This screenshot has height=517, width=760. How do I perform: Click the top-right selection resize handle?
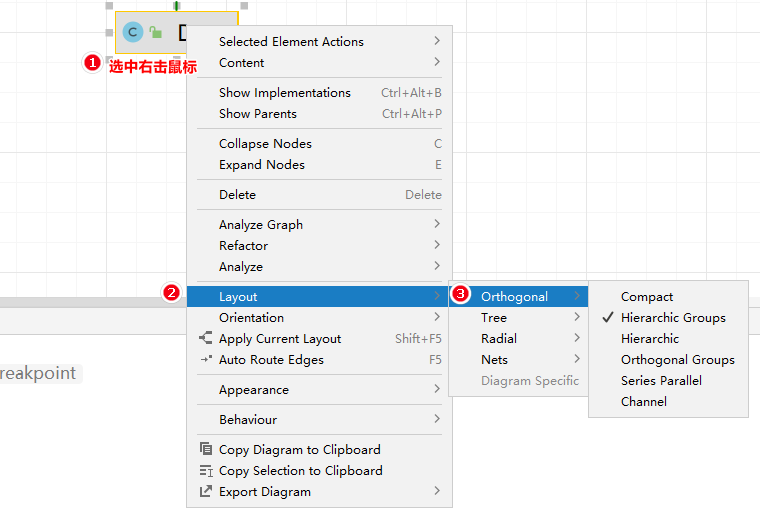click(244, 6)
